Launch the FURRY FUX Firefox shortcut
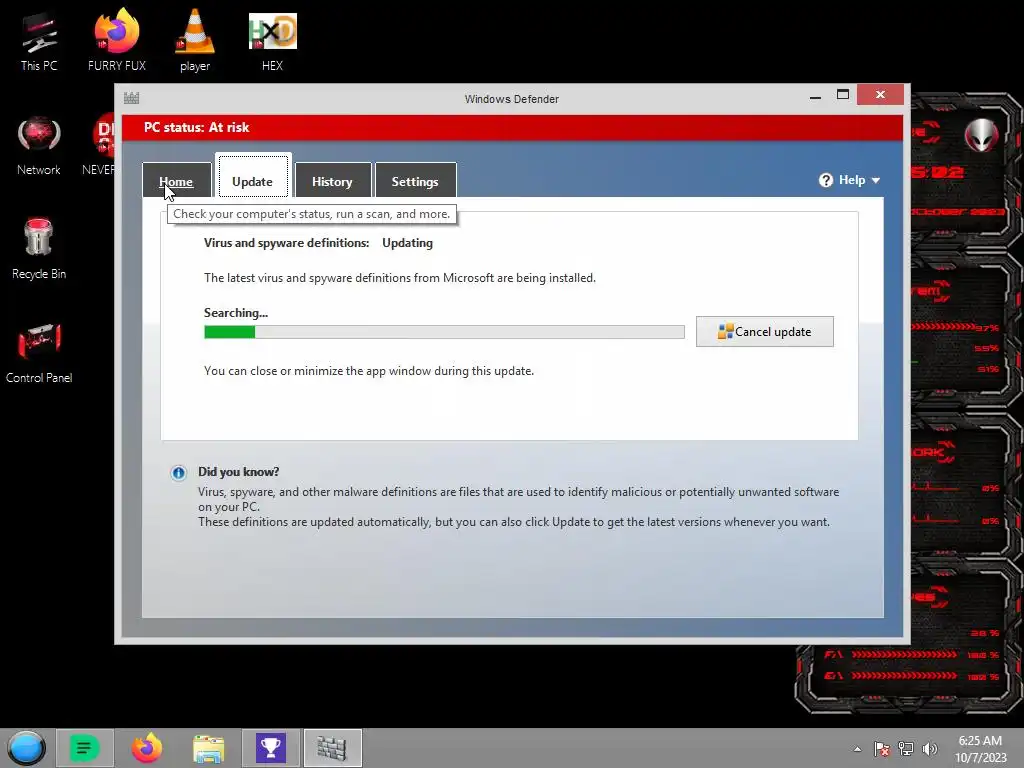The height and width of the screenshot is (768, 1024). 117,40
